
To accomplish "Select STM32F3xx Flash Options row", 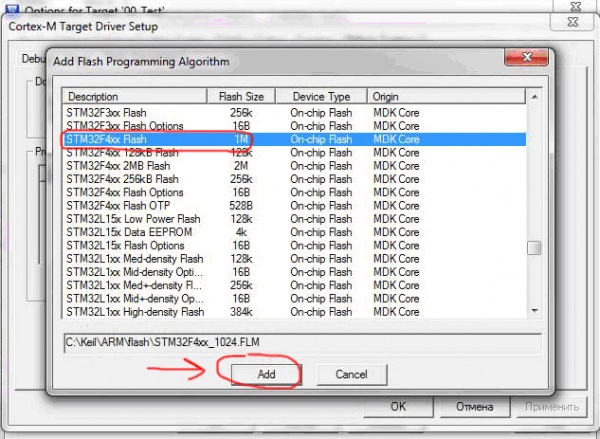I will click(x=294, y=126).
